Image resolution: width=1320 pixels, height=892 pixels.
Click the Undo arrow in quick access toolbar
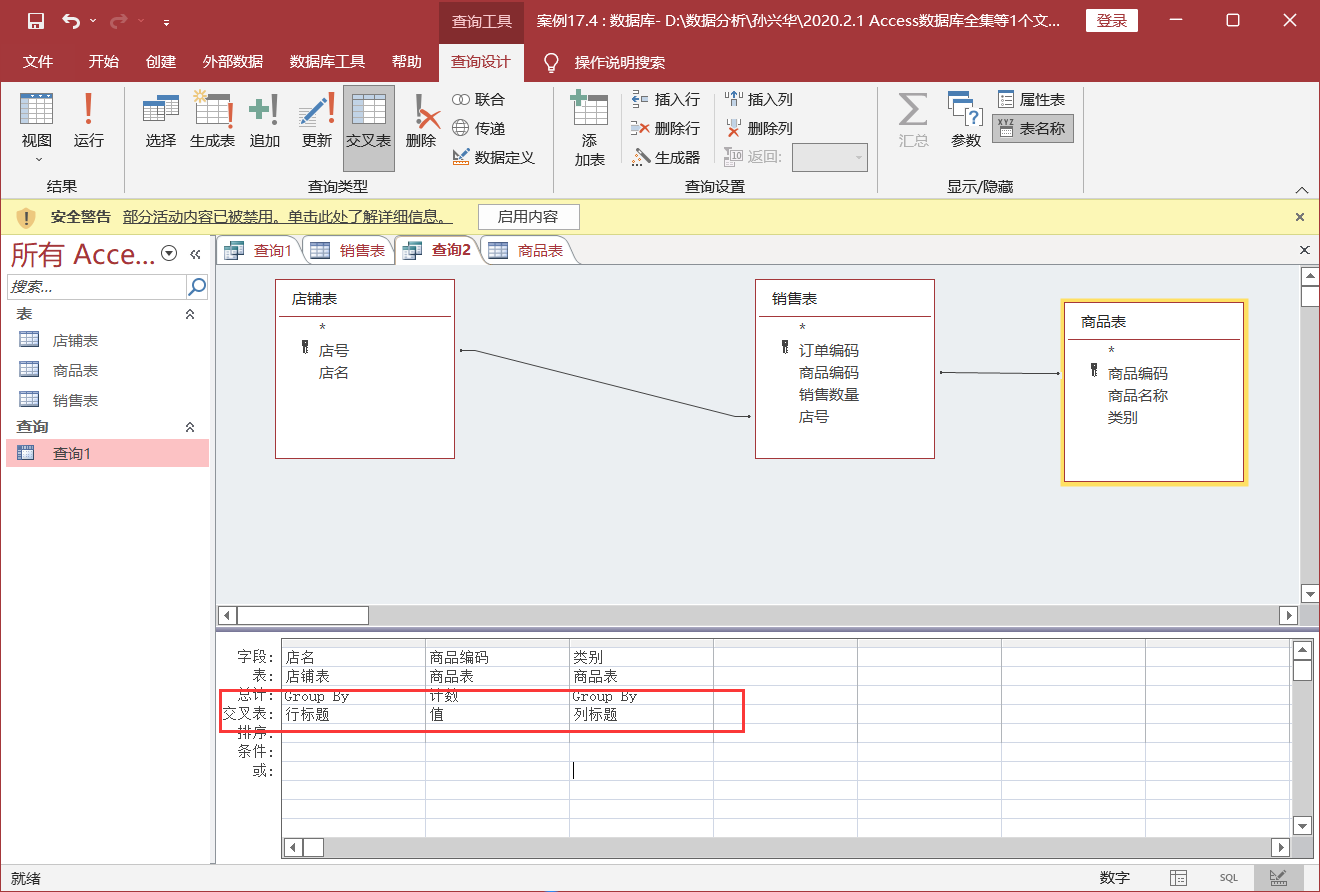(71, 21)
